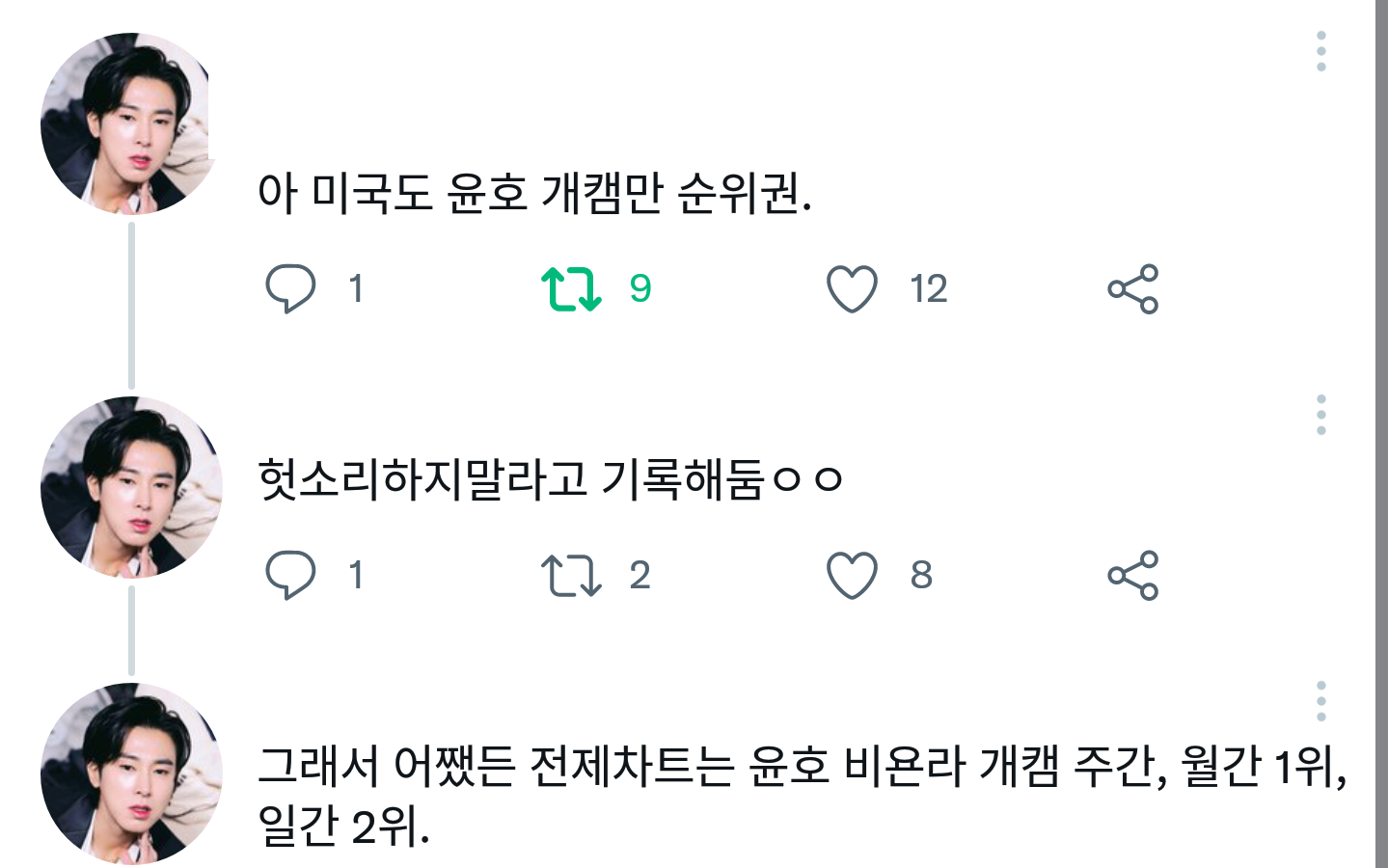Open more options for first tweet
The height and width of the screenshot is (868, 1388).
[x=1320, y=51]
